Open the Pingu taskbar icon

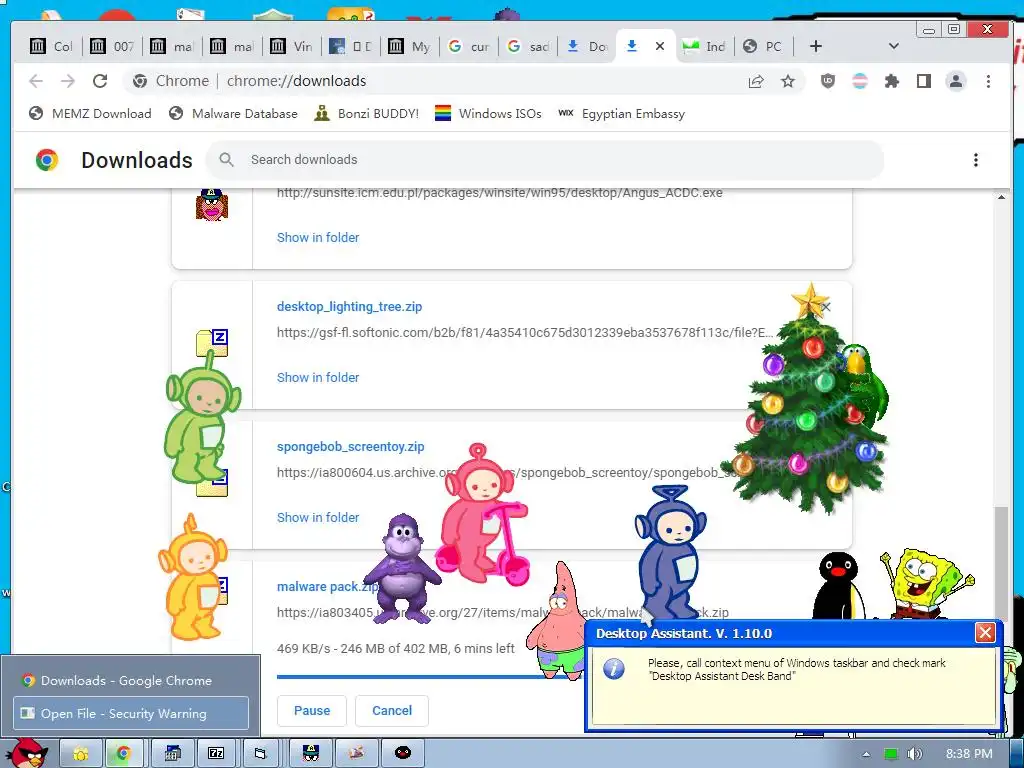[403, 754]
